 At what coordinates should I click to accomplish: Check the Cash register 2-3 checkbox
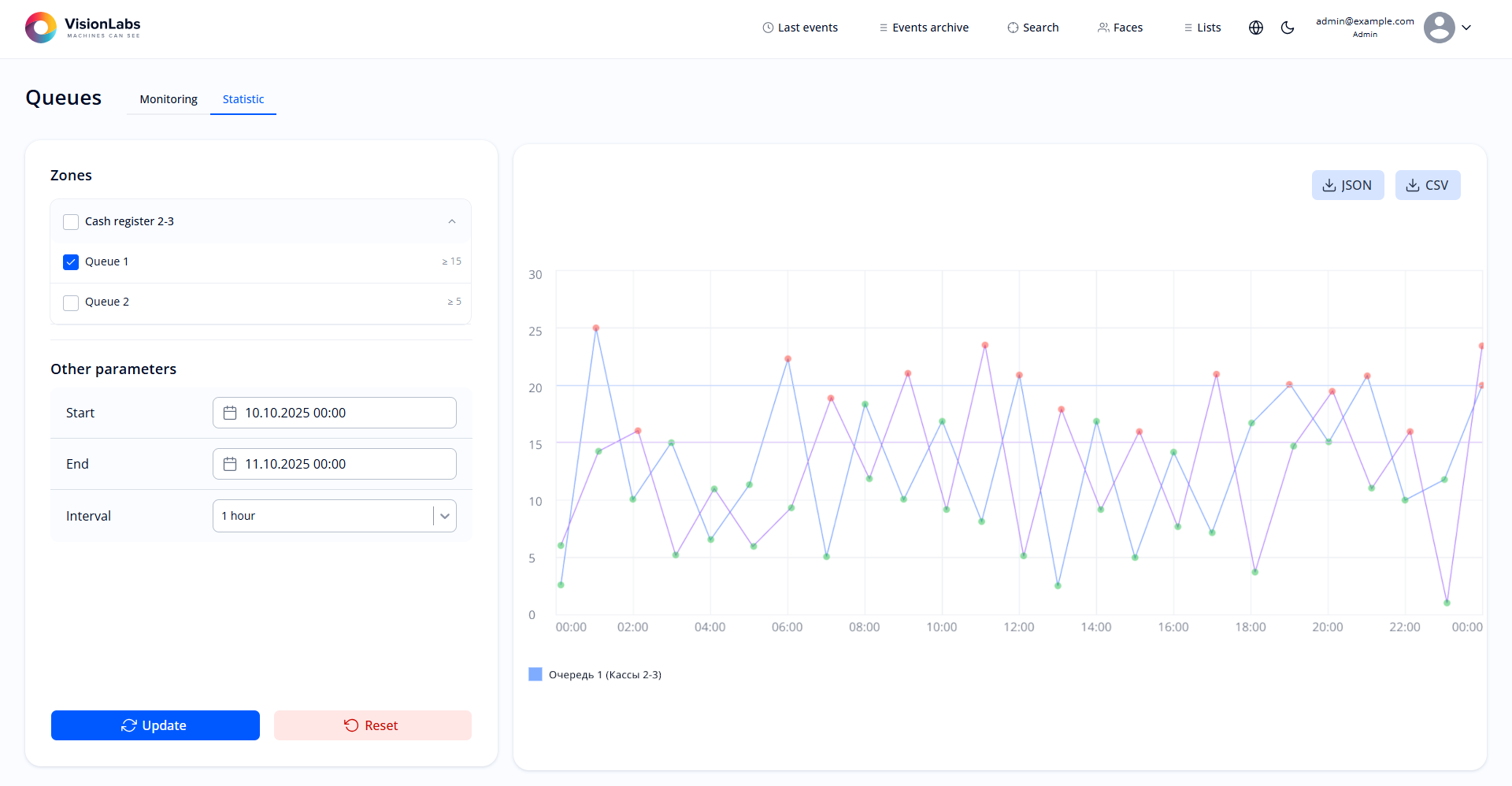71,222
